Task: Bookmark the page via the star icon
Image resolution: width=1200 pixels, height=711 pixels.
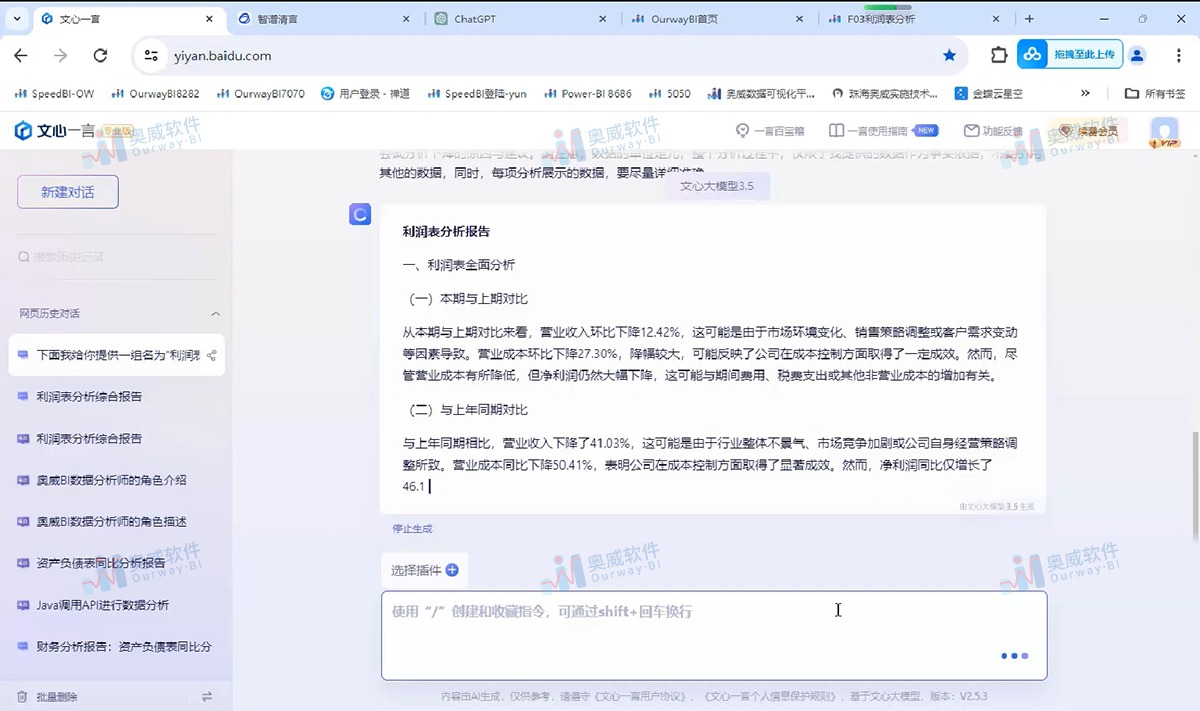Action: (x=949, y=56)
